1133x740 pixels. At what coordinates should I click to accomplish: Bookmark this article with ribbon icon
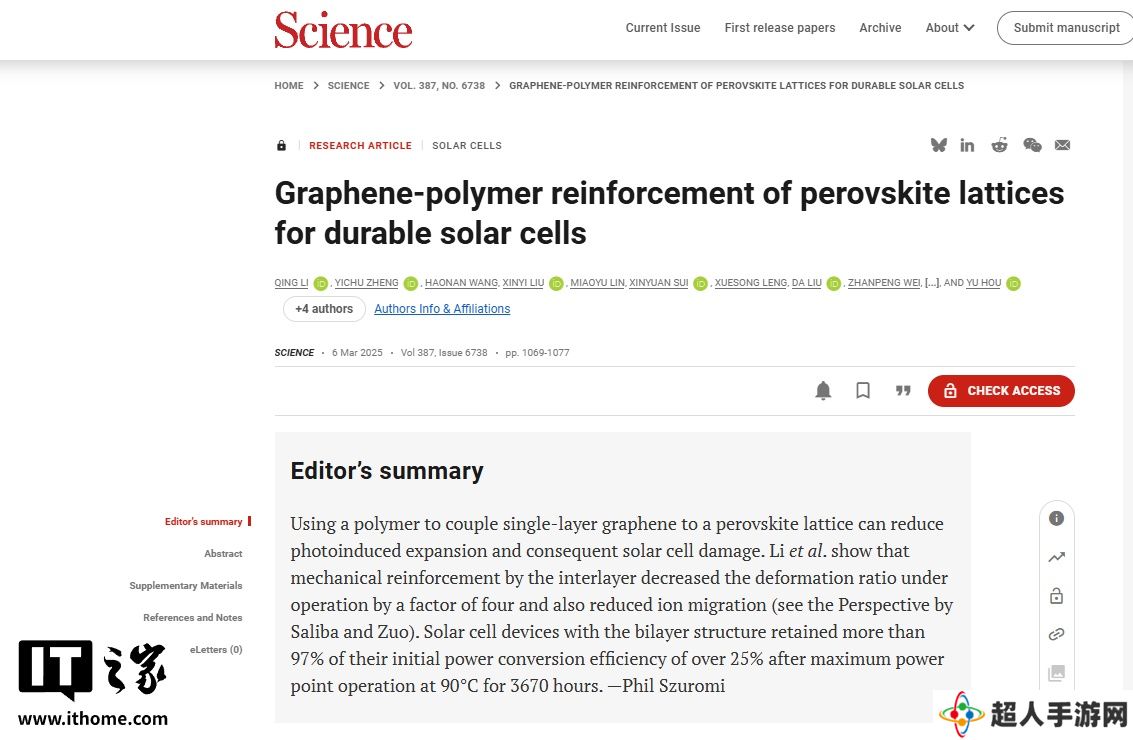[863, 391]
